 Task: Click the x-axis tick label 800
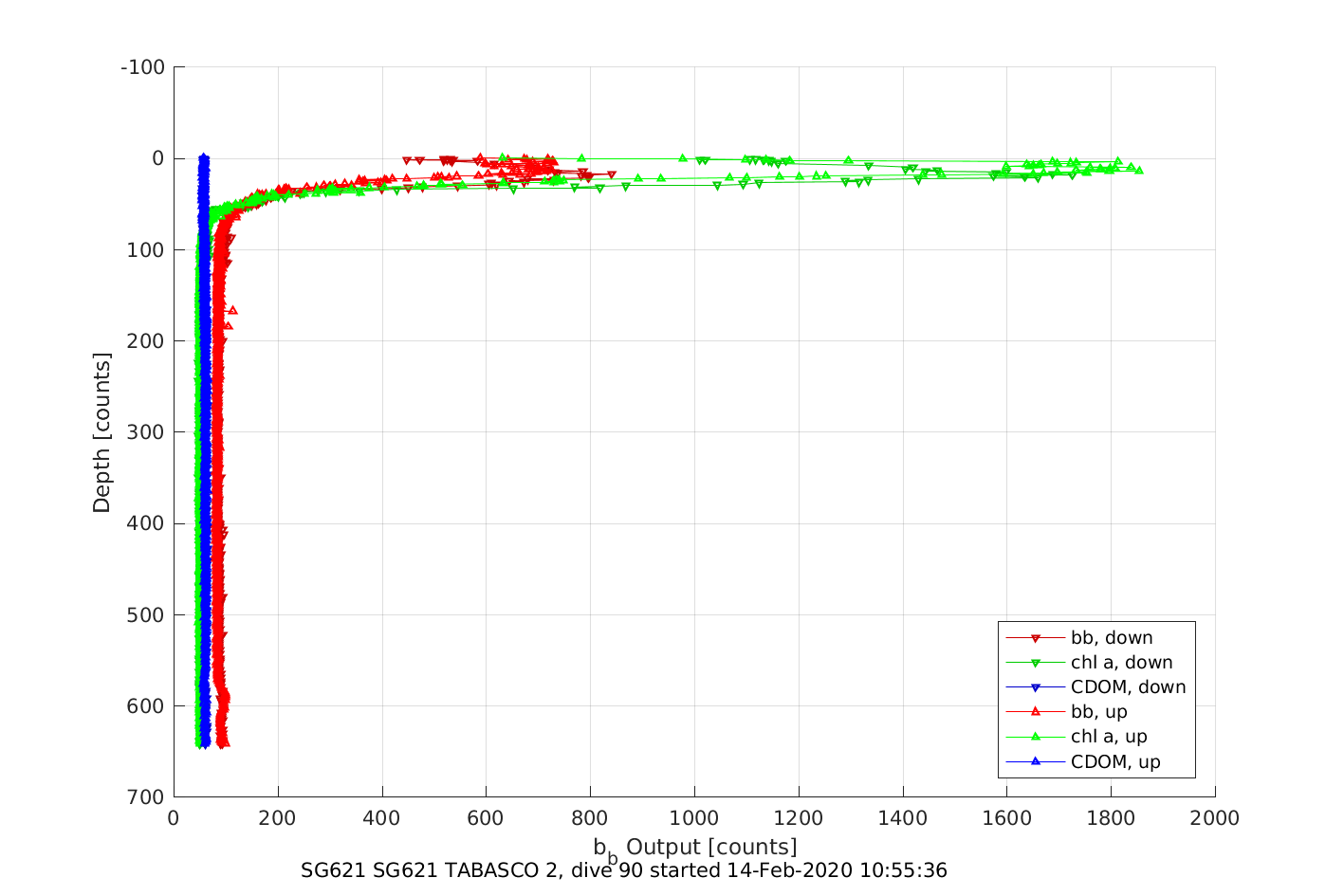point(590,818)
